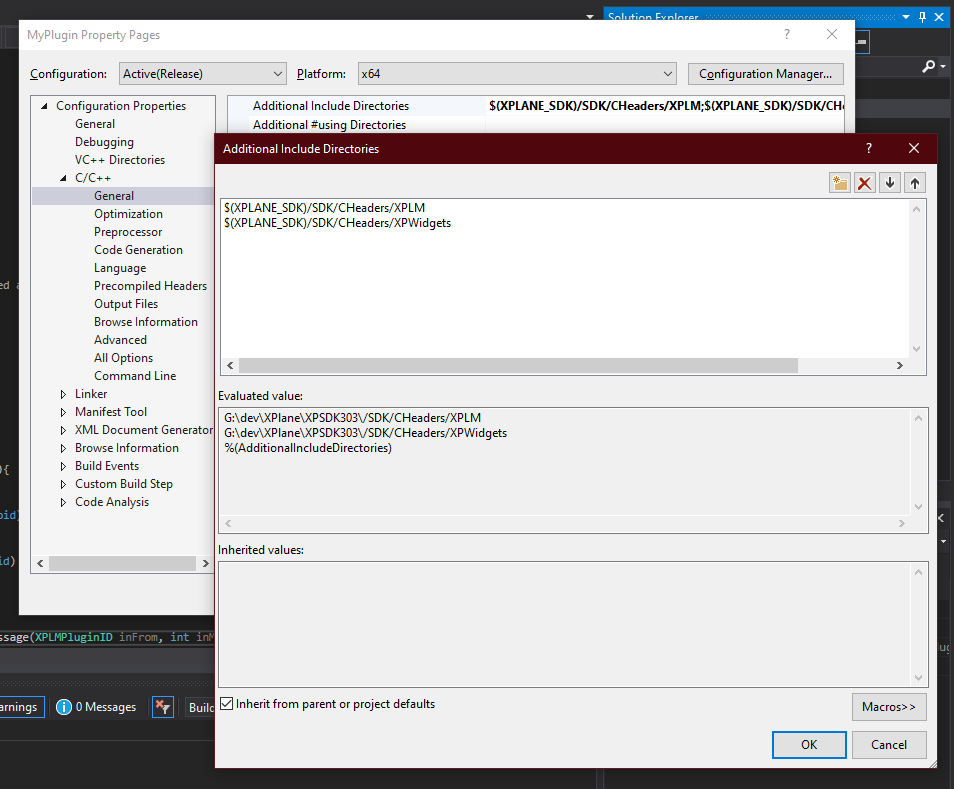
Task: Unpin Solution Explorer via the pin icon
Action: (921, 16)
